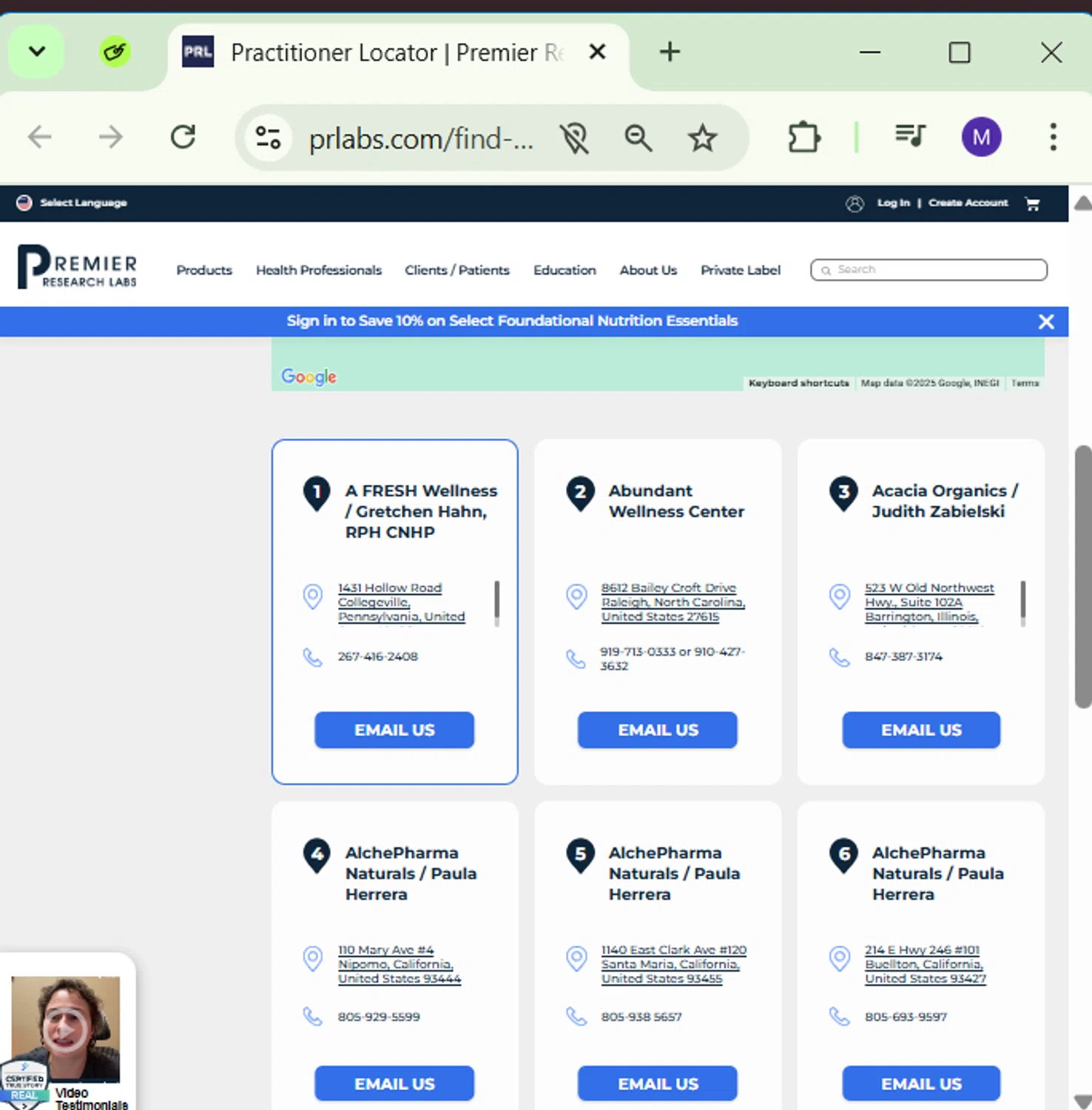Open the About Us menu
Image resolution: width=1092 pixels, height=1110 pixels.
(x=648, y=270)
